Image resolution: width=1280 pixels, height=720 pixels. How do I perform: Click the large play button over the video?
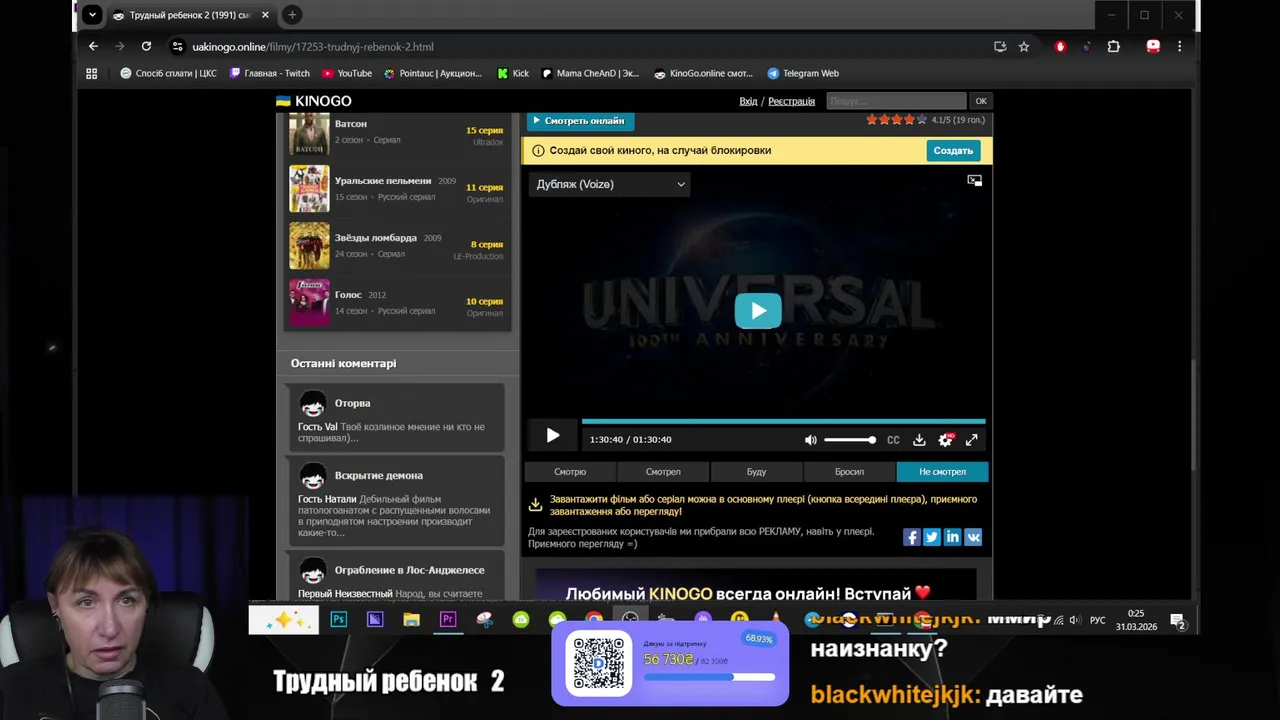[758, 311]
